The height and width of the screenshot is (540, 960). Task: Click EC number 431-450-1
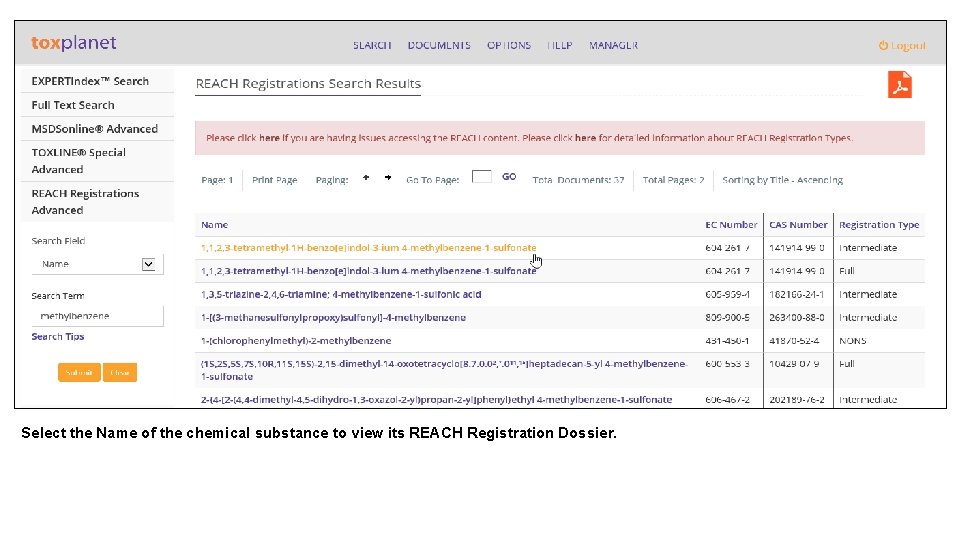(x=727, y=341)
